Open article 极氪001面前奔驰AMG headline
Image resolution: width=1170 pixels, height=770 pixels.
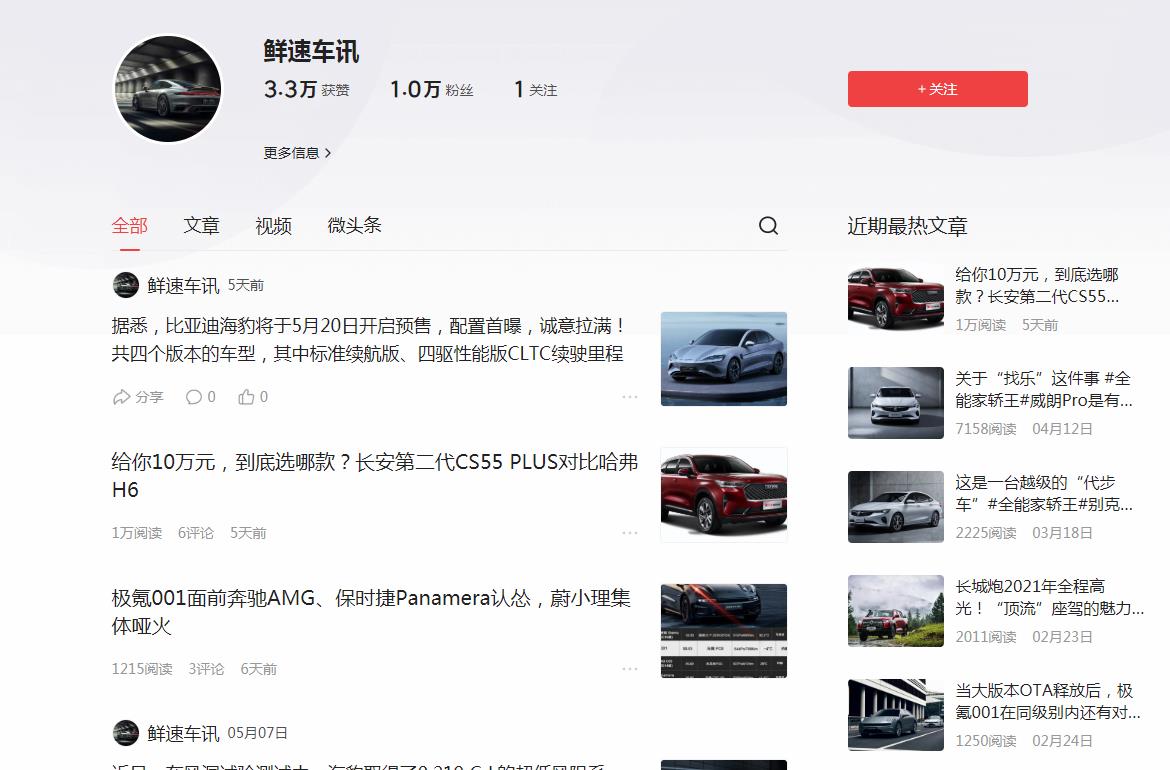coord(371,612)
